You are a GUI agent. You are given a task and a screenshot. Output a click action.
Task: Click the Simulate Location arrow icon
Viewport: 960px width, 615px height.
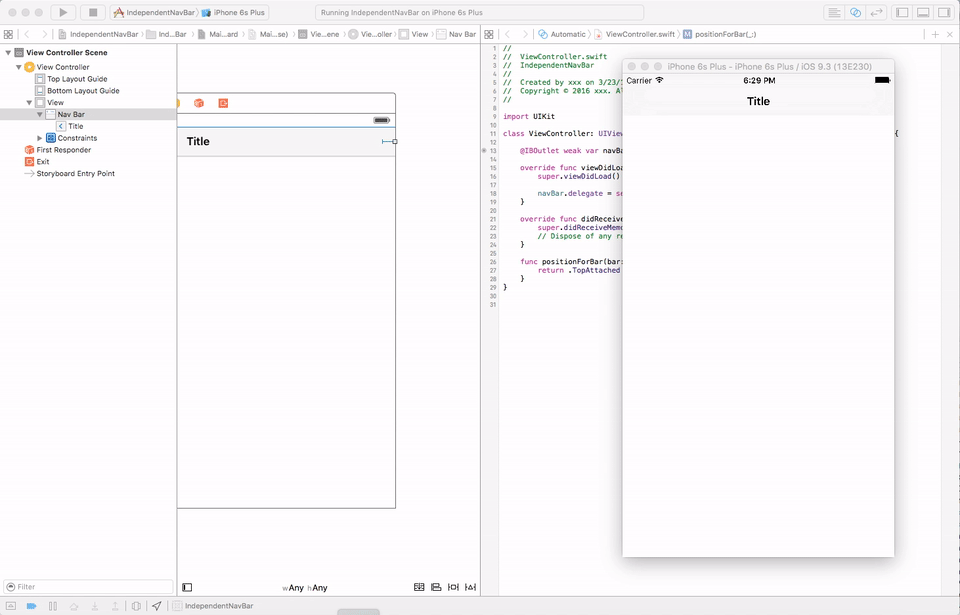(157, 606)
